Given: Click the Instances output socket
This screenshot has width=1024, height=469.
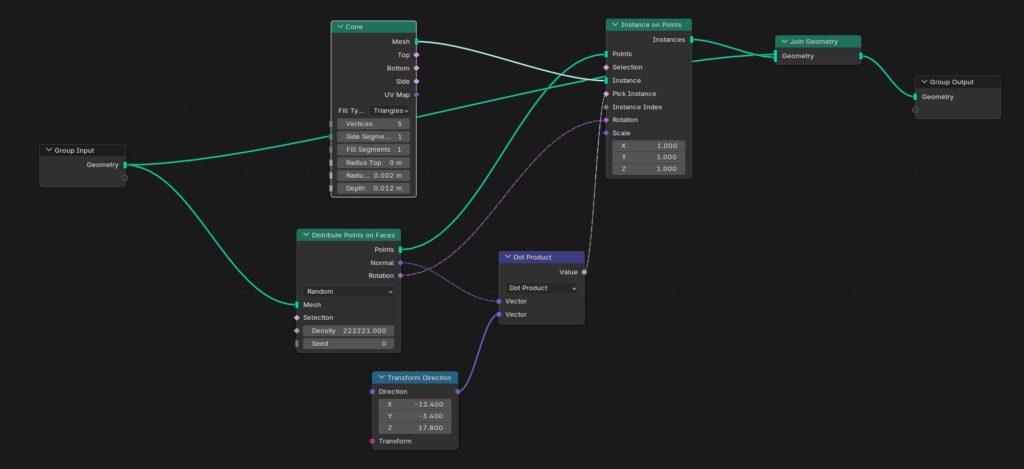Looking at the screenshot, I should [691, 40].
